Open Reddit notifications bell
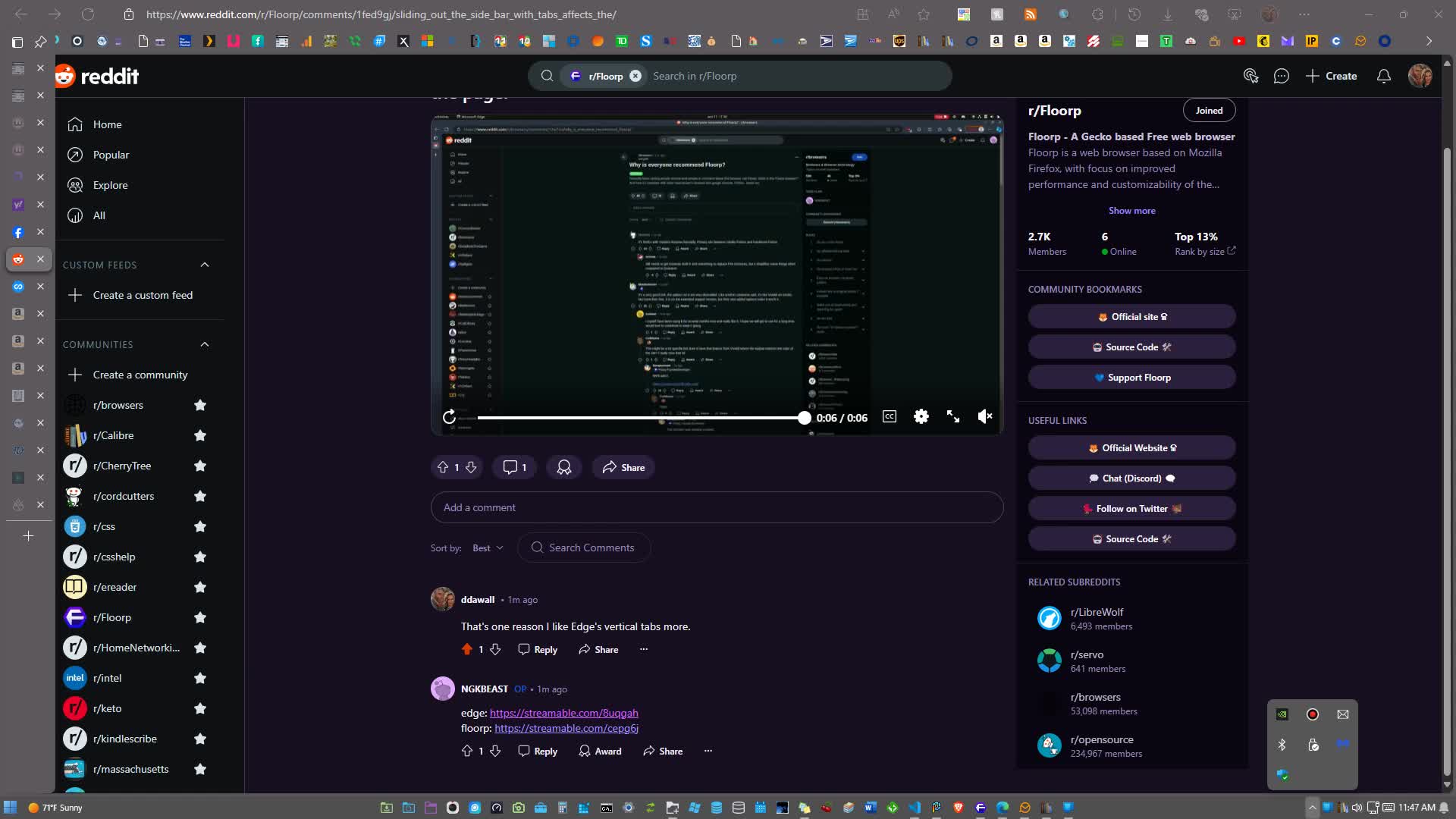 [x=1383, y=76]
